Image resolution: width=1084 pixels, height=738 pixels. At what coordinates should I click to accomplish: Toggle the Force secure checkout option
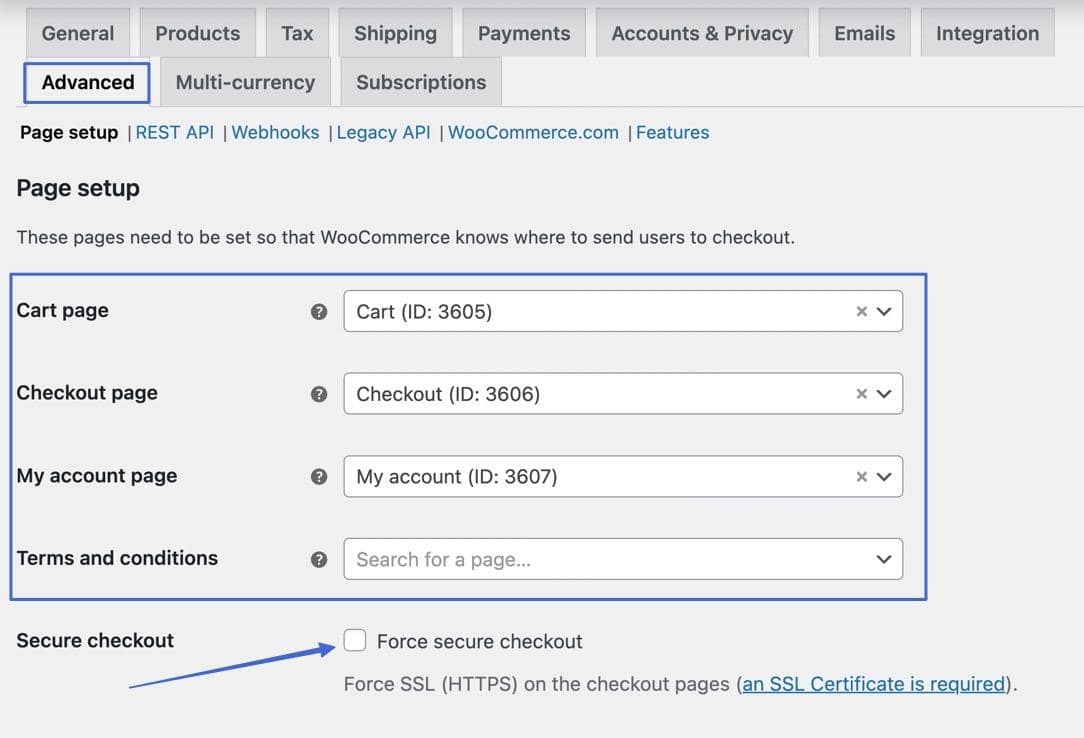point(355,640)
